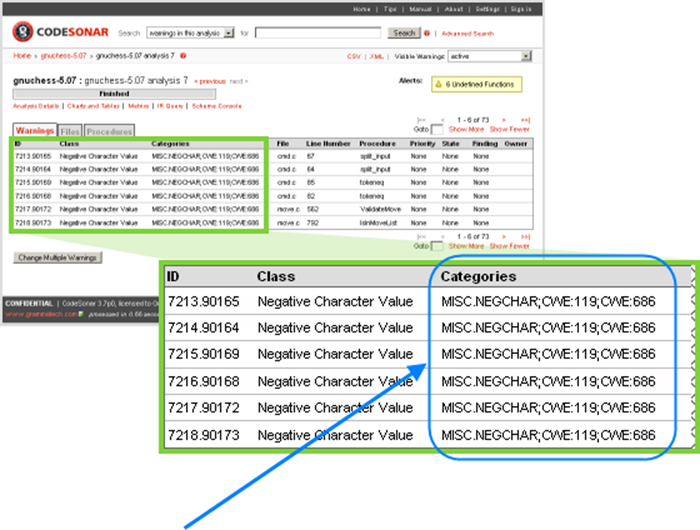
Task: Click the CodeSonar logo icon
Action: (x=22, y=32)
